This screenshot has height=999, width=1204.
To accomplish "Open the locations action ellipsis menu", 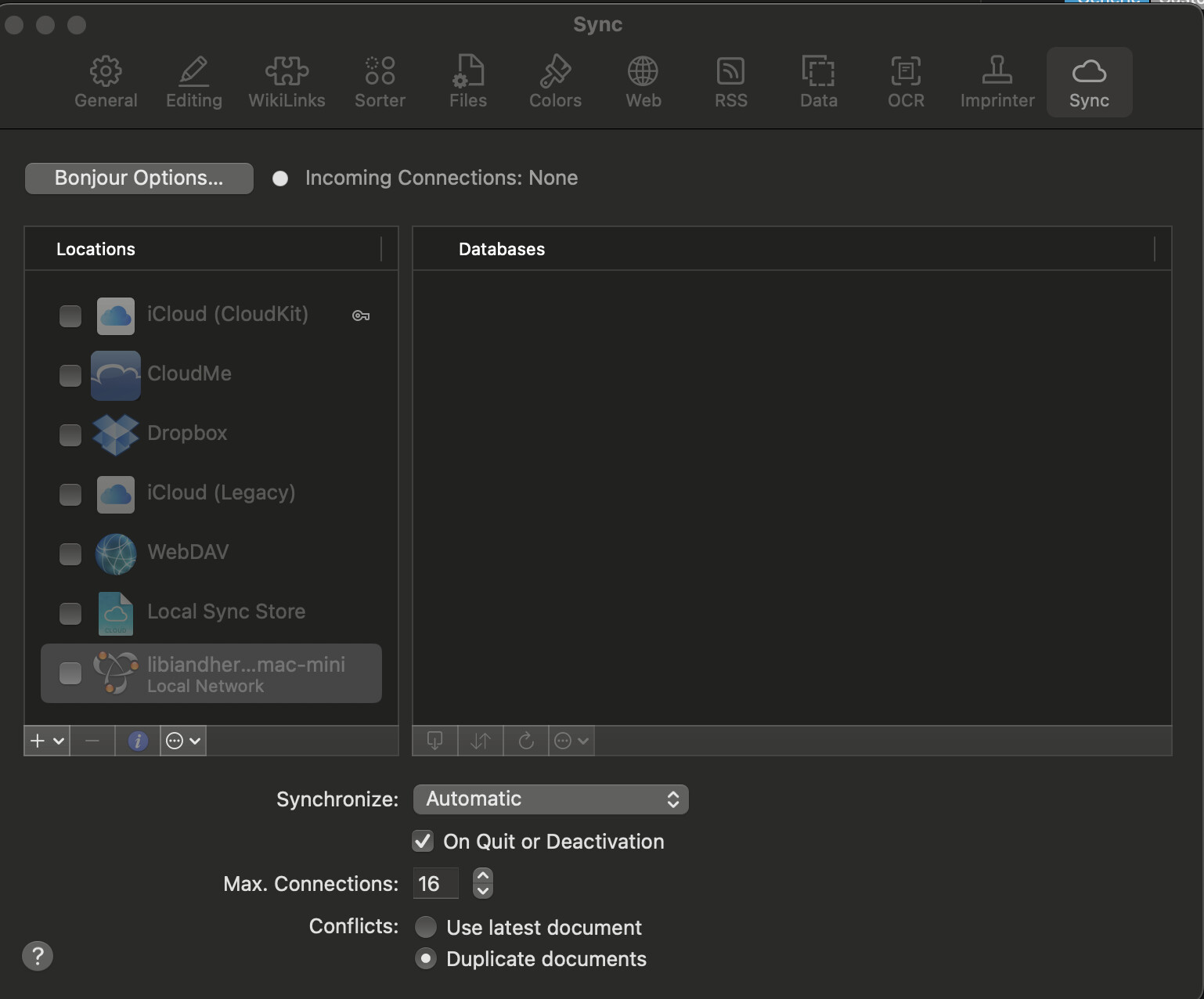I will coord(183,741).
